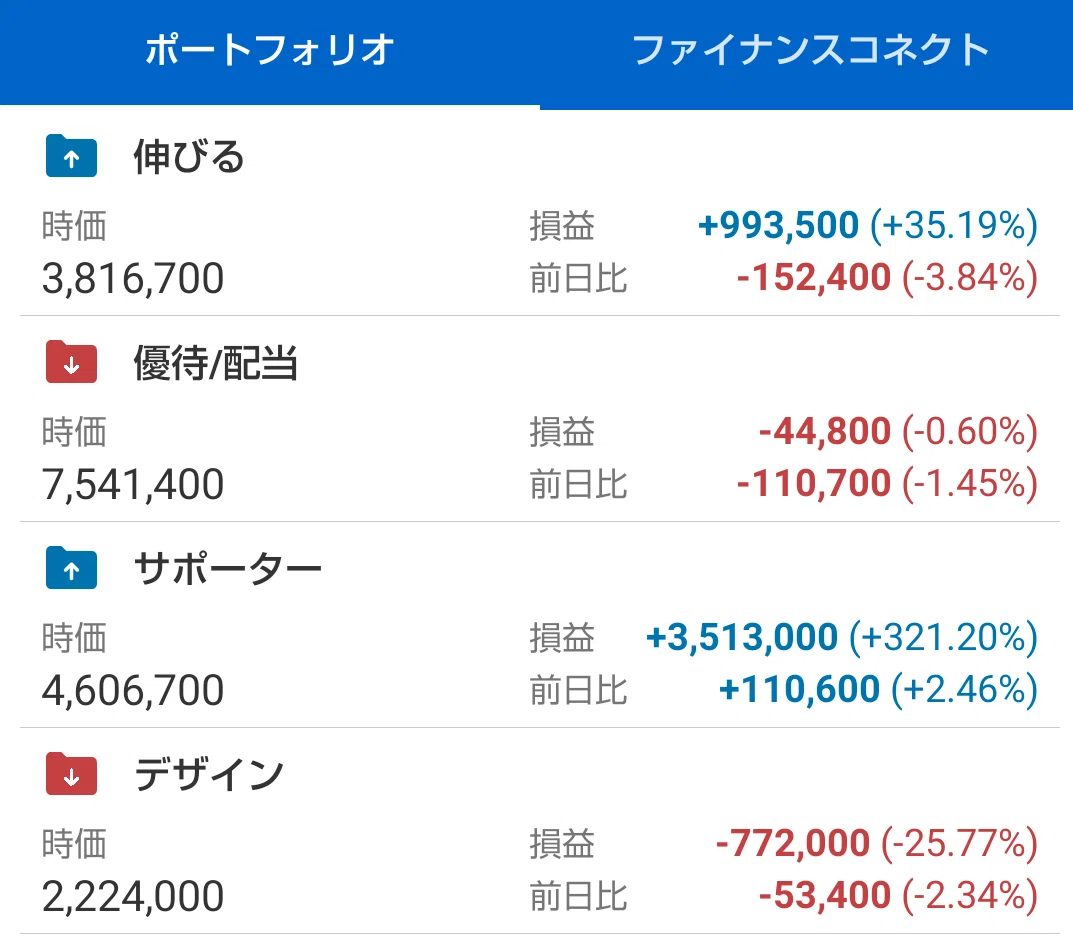Switch to the ファイナンスコネクト tab
The image size is (1073, 941).
(810, 51)
